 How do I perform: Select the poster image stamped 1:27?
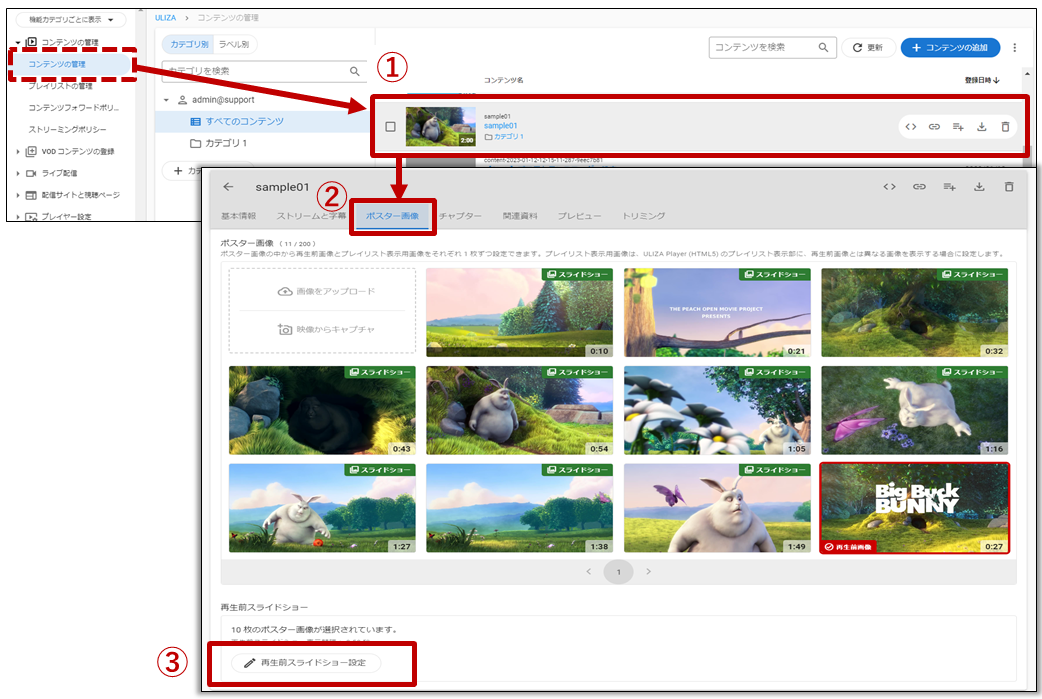(322, 508)
